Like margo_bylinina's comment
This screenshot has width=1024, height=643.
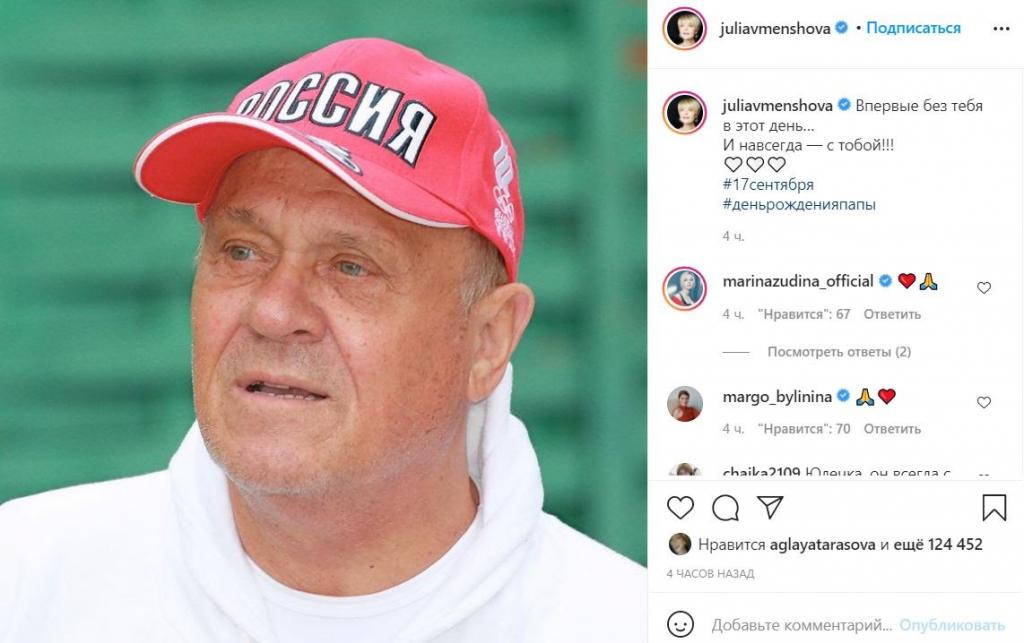[x=984, y=403]
